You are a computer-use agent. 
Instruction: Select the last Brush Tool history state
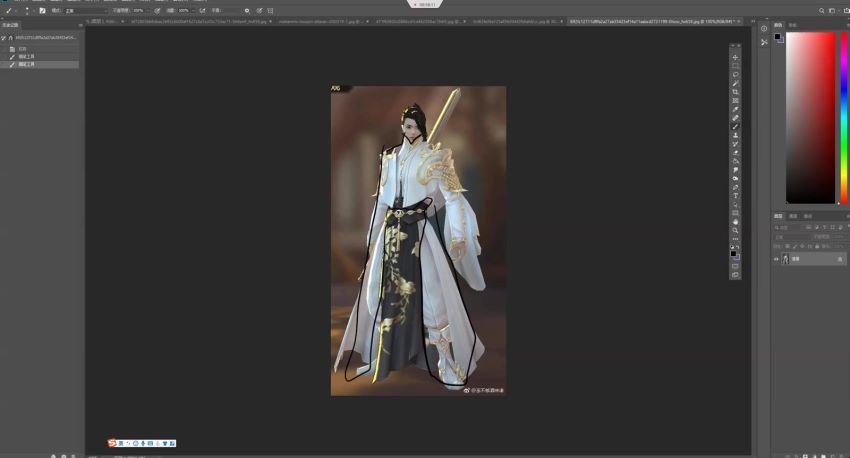tap(40, 64)
